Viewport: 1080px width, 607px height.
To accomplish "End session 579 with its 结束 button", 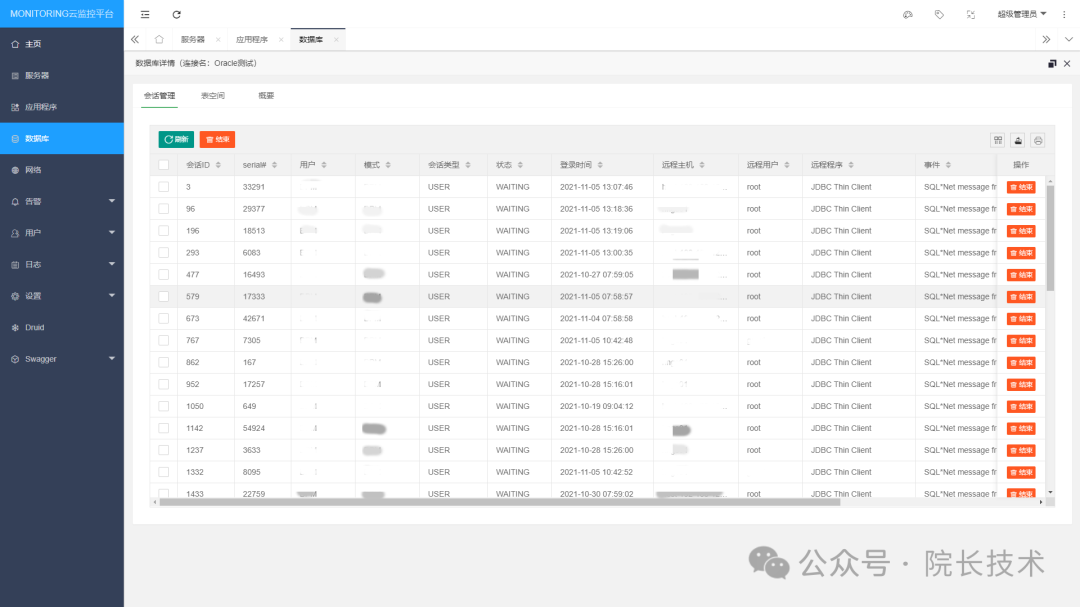I will pos(1021,296).
